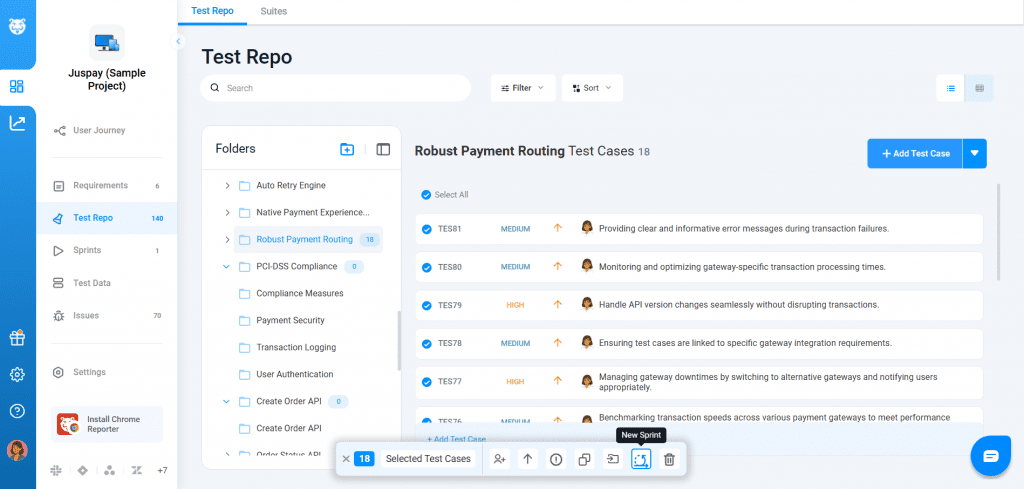Switch to the Suites tab

pos(271,11)
